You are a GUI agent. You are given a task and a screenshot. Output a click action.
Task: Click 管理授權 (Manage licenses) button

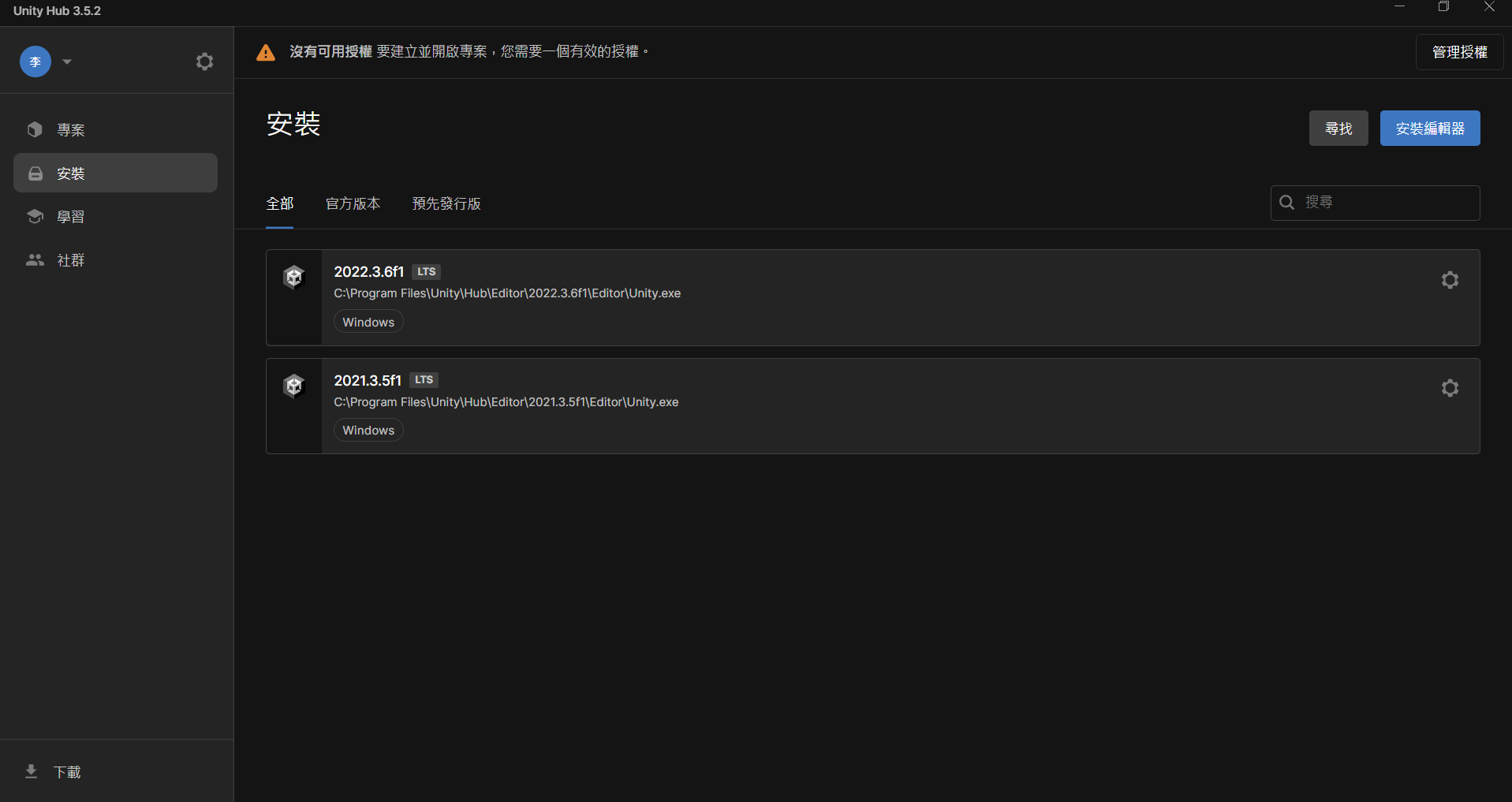click(x=1459, y=52)
